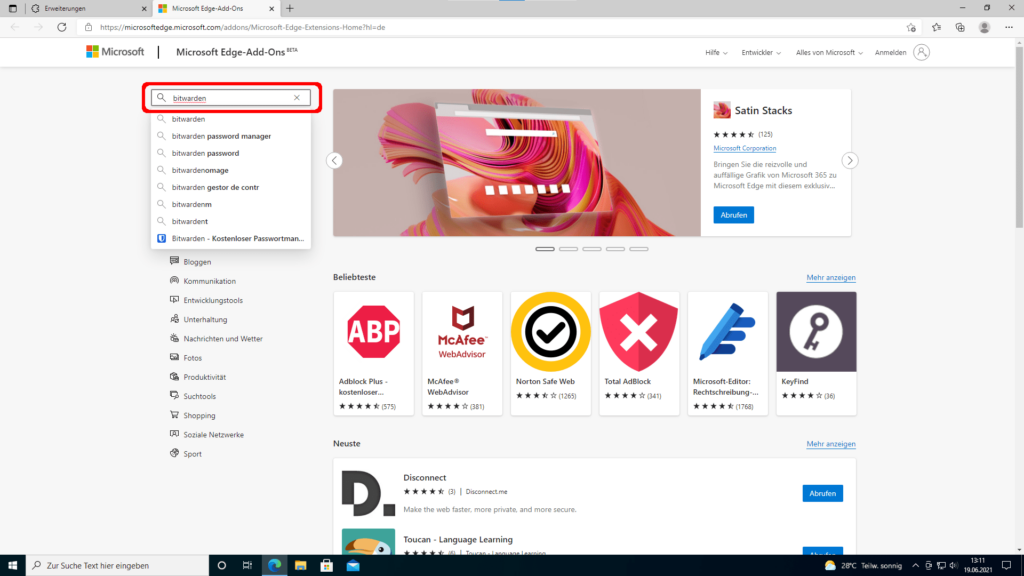Click the previous carousel arrow
This screenshot has width=1024, height=576.
point(335,160)
